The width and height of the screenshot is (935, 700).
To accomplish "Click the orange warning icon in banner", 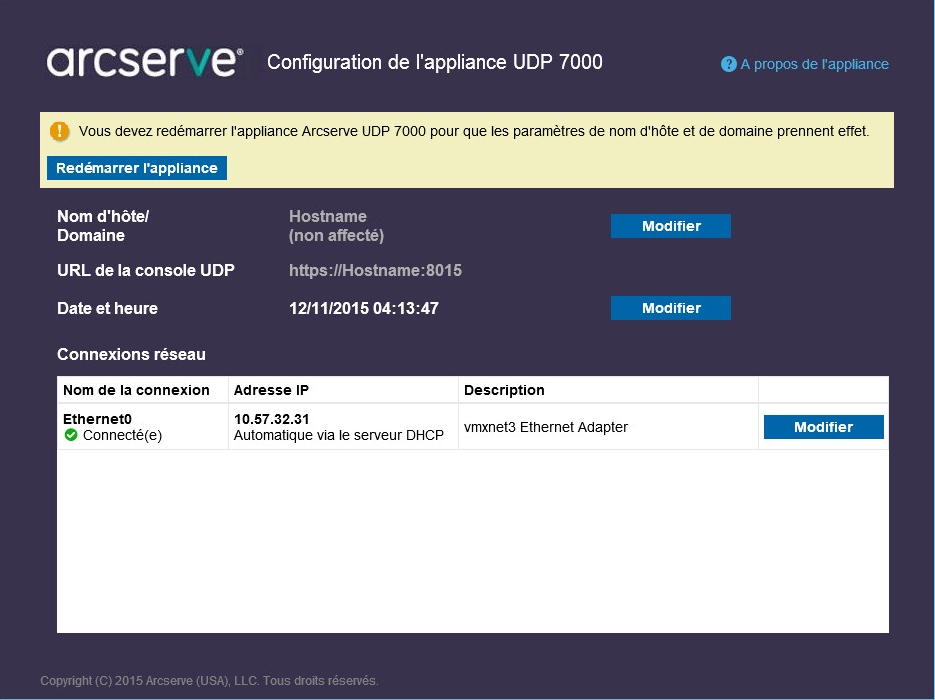I will pyautogui.click(x=60, y=131).
